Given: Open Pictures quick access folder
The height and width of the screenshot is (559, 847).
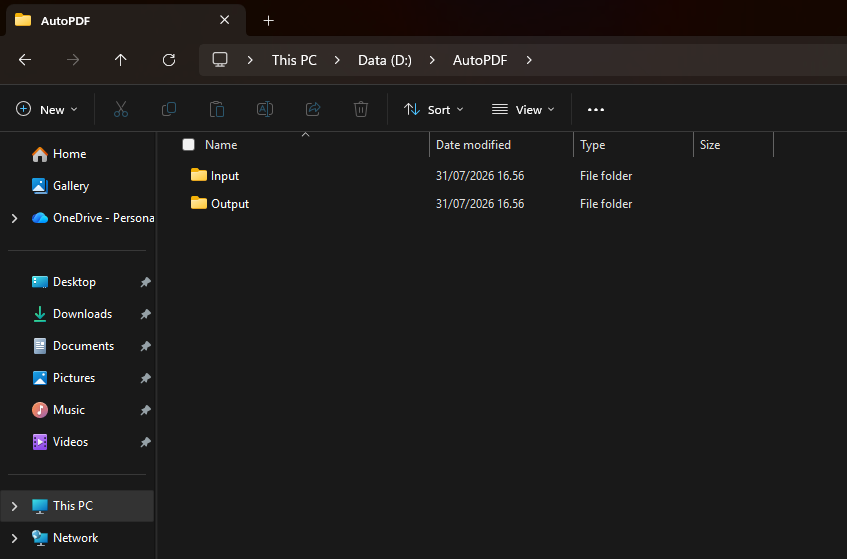Looking at the screenshot, I should (73, 378).
